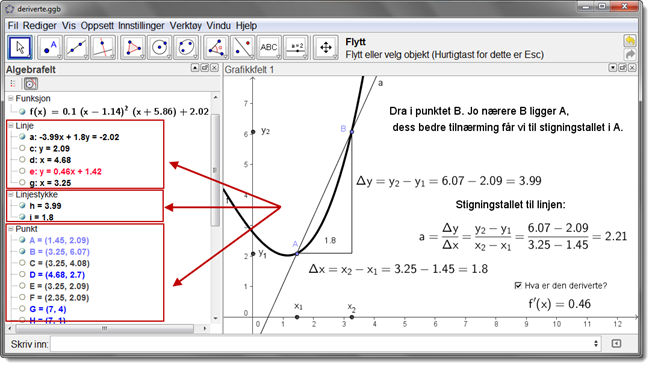Open the Vindu menu
652x367 pixels.
218,26
